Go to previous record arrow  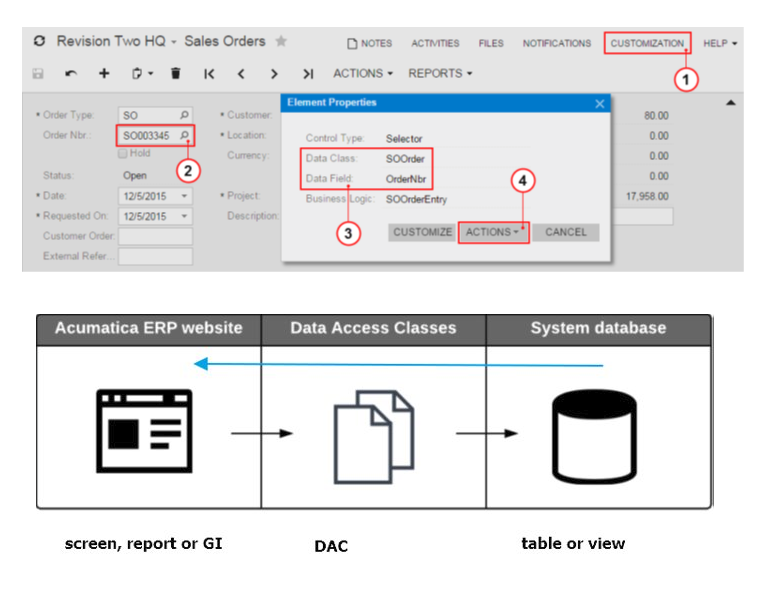(241, 74)
